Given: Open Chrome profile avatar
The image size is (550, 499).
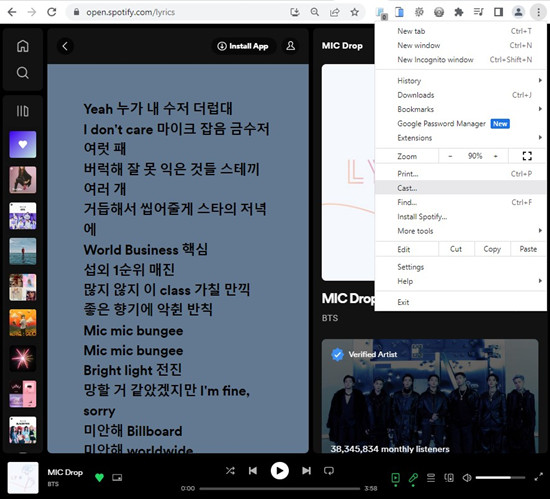Looking at the screenshot, I should (518, 12).
